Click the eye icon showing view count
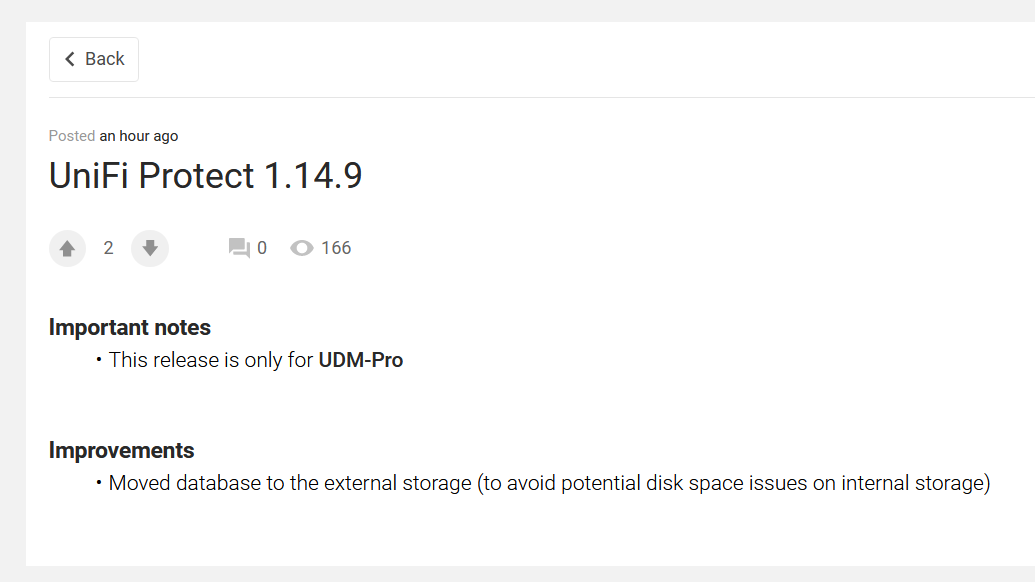 (x=301, y=247)
